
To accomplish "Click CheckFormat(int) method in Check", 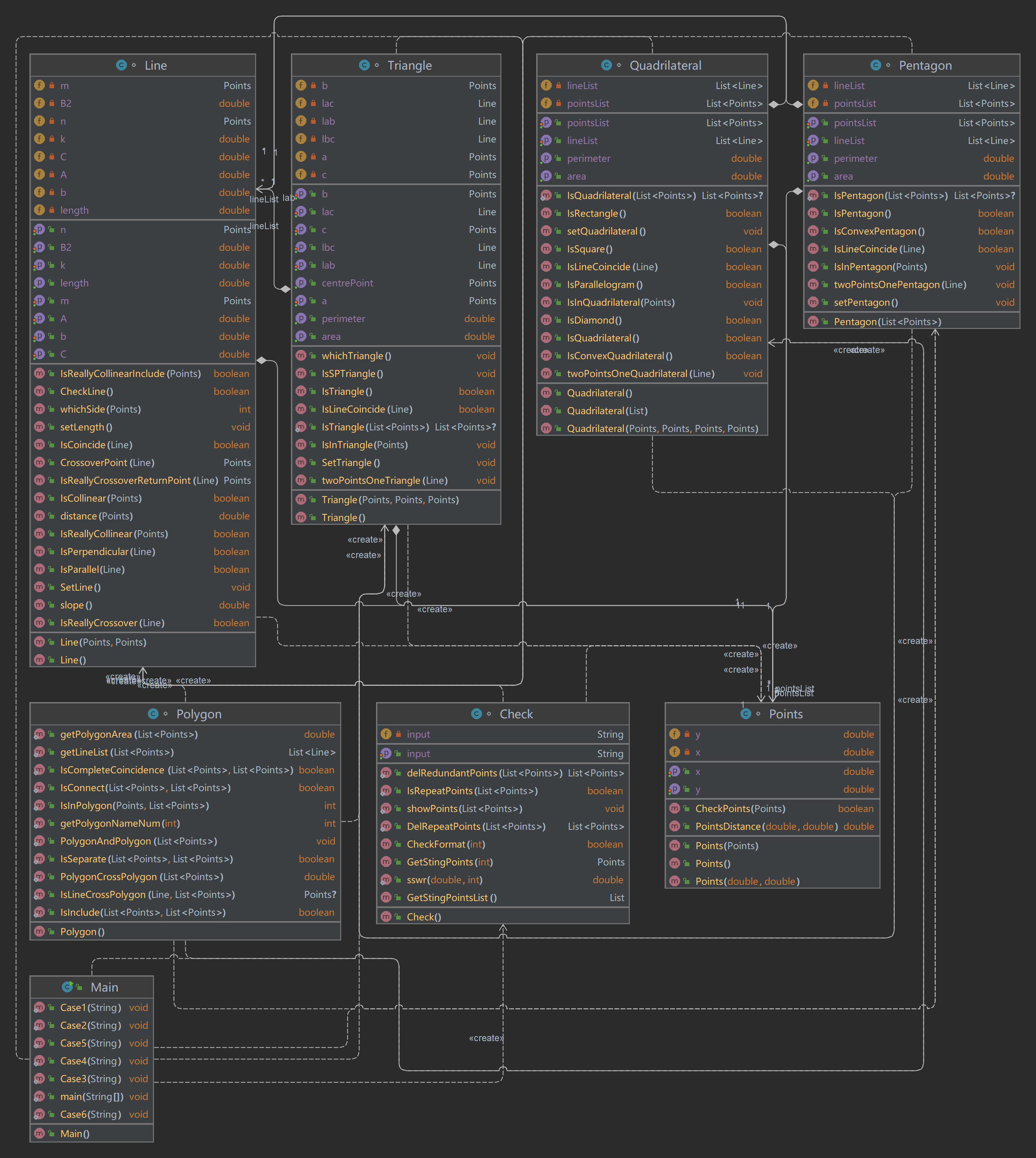I will (x=503, y=844).
